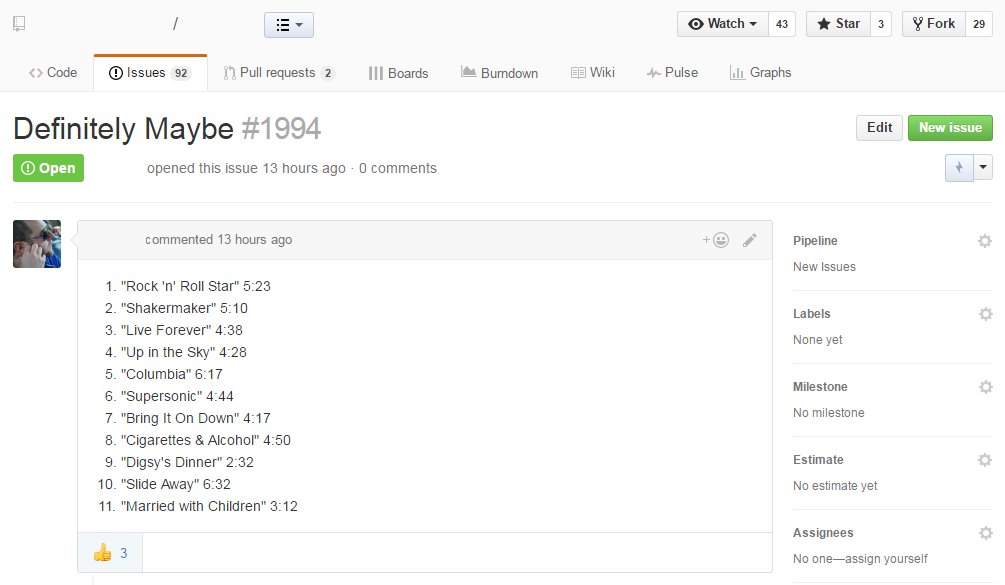1005x585 pixels.
Task: Open Milestone settings gear
Action: [985, 387]
